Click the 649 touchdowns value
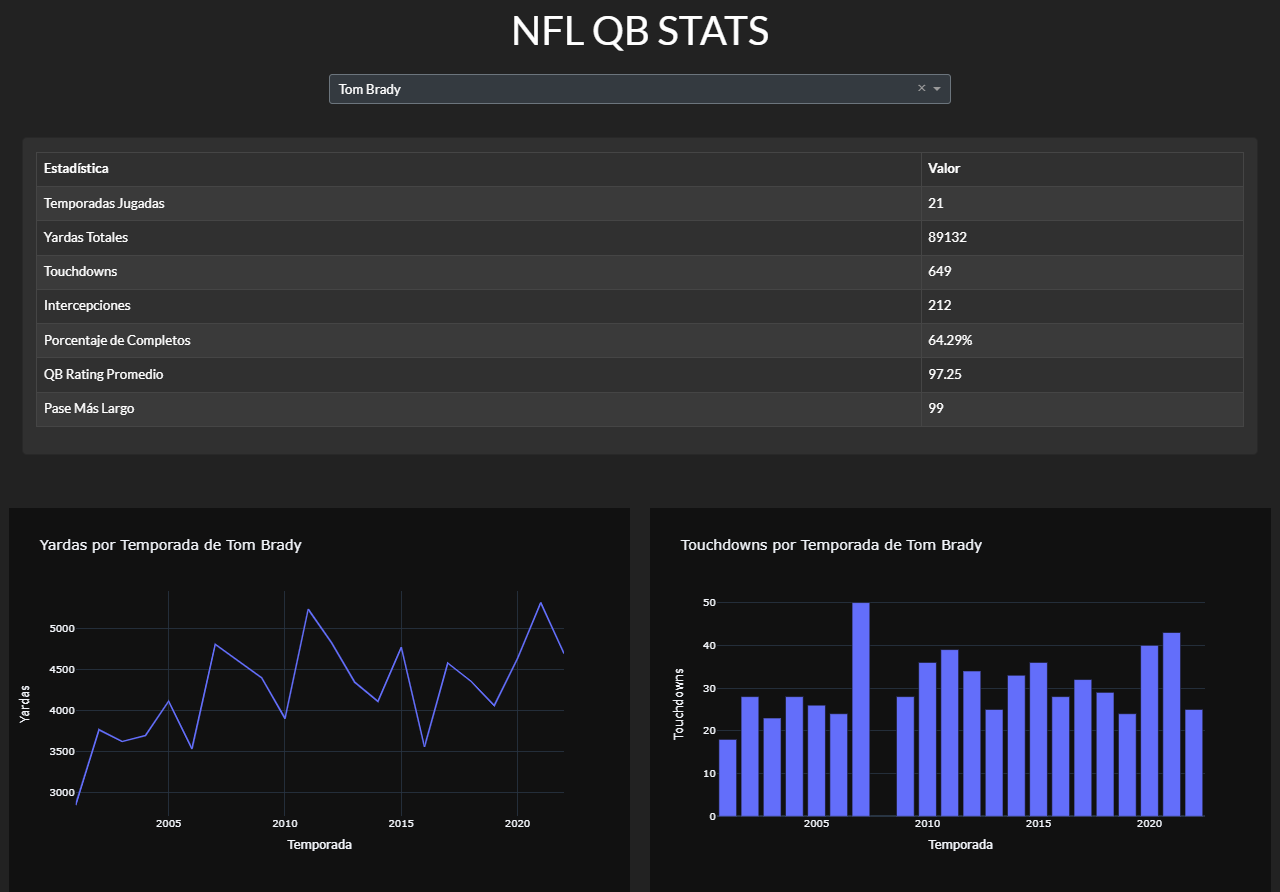This screenshot has height=892, width=1280. pyautogui.click(x=940, y=271)
